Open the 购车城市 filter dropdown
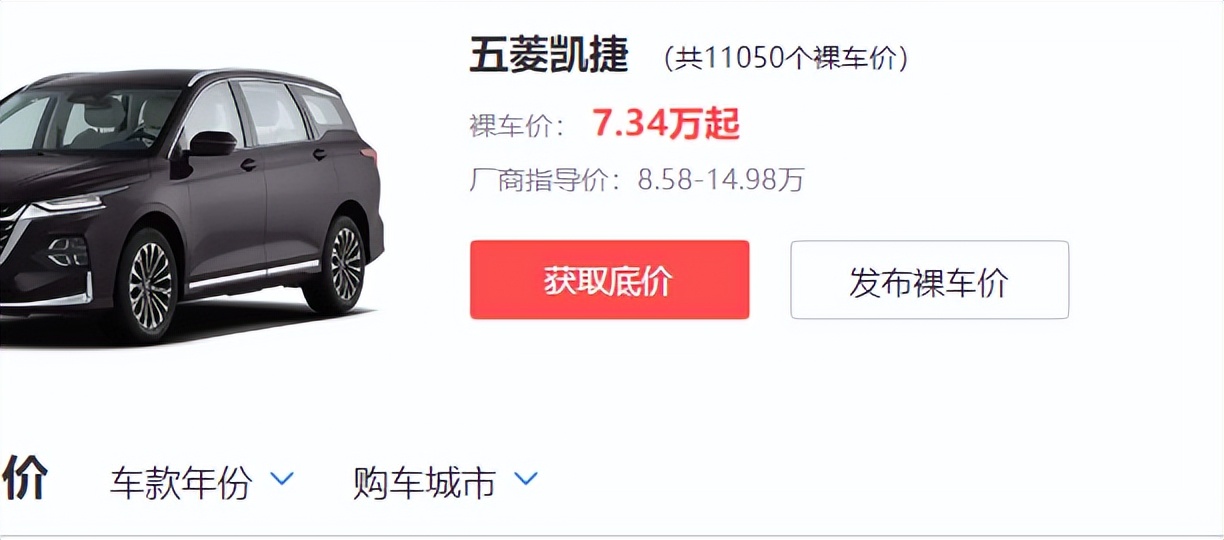The image size is (1224, 540). 446,483
